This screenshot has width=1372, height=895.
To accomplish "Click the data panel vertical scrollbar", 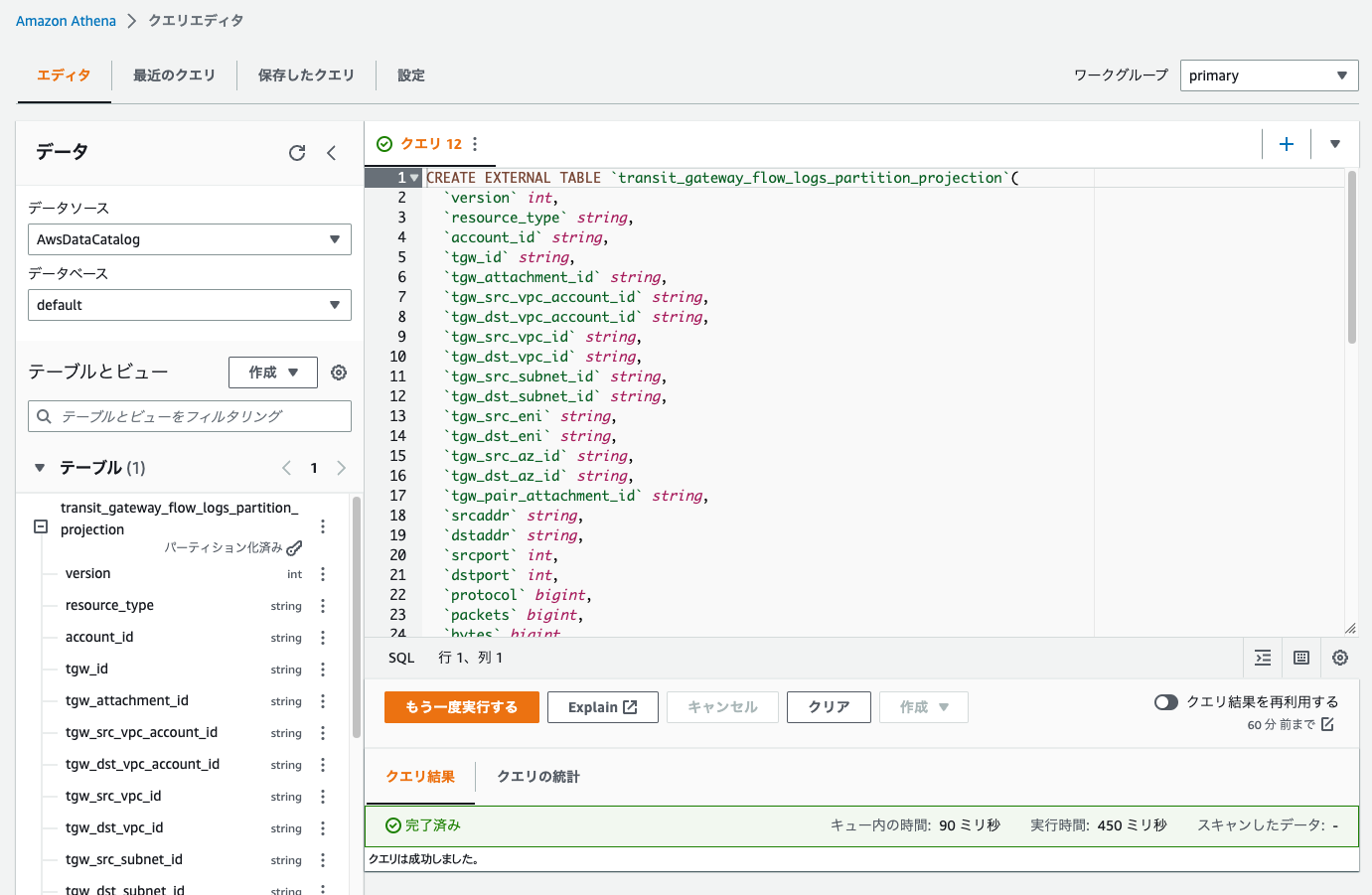I will [x=357, y=616].
